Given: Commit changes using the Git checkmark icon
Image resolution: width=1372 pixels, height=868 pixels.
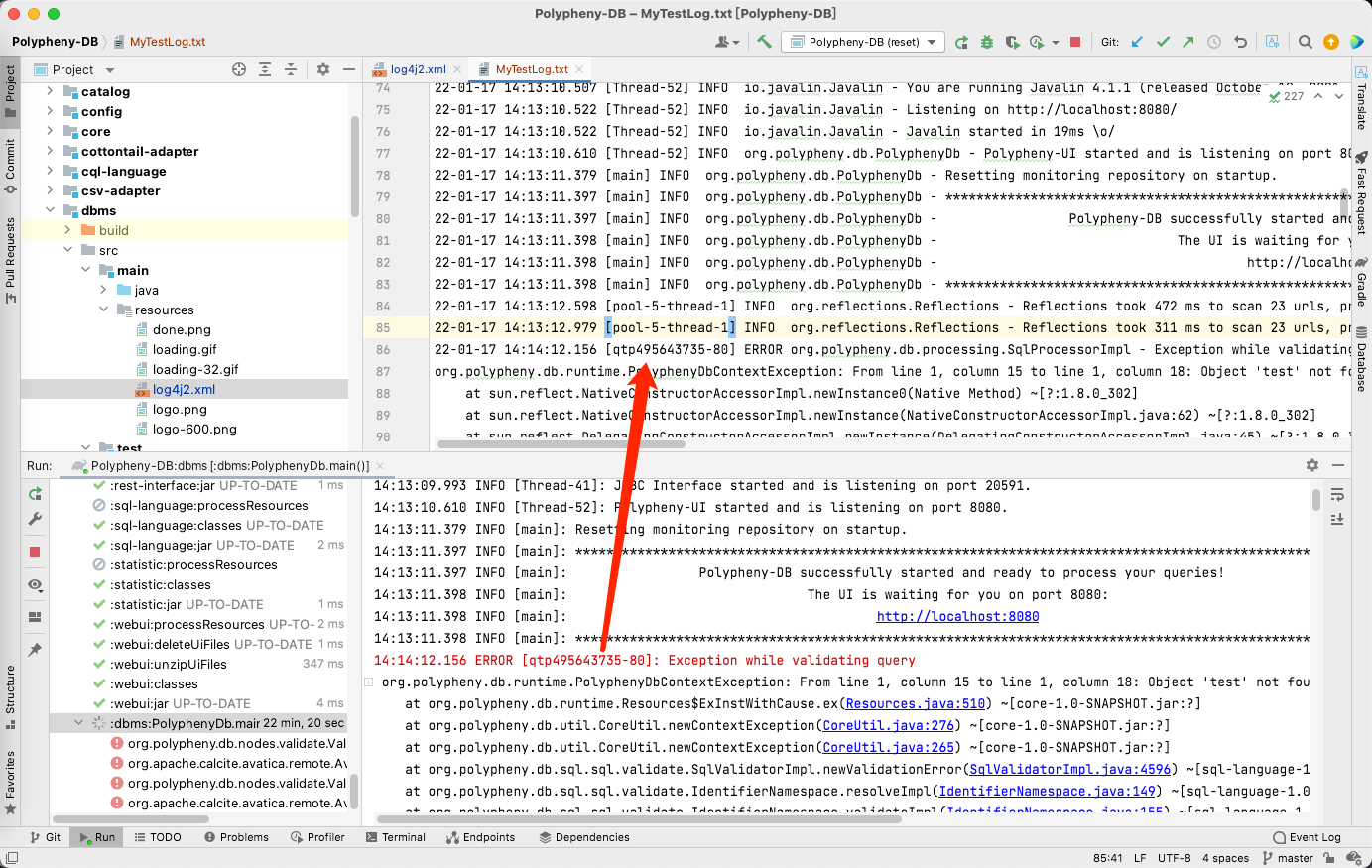Looking at the screenshot, I should click(x=1163, y=42).
